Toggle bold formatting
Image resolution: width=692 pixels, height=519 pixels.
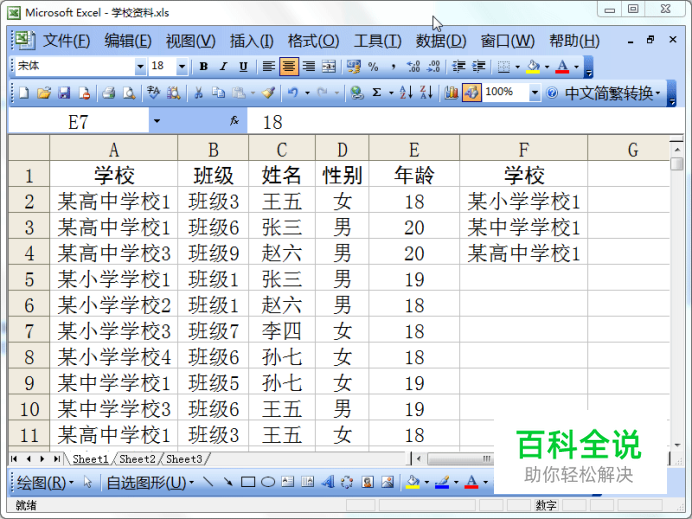point(203,67)
